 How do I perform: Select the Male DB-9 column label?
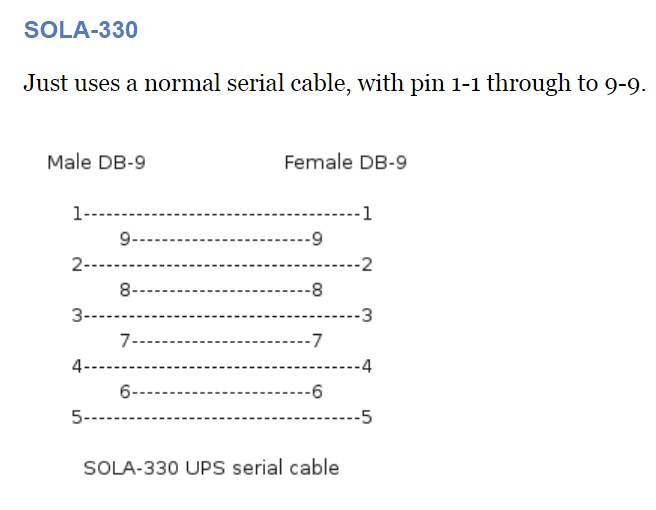[96, 162]
